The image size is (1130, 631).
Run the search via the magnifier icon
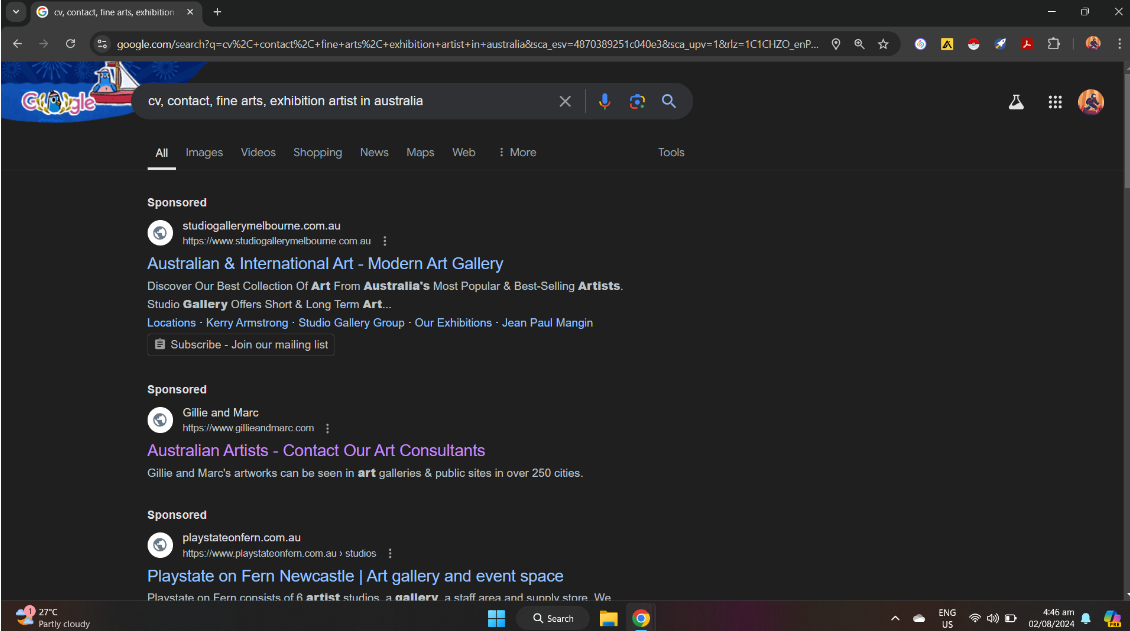[x=669, y=101]
